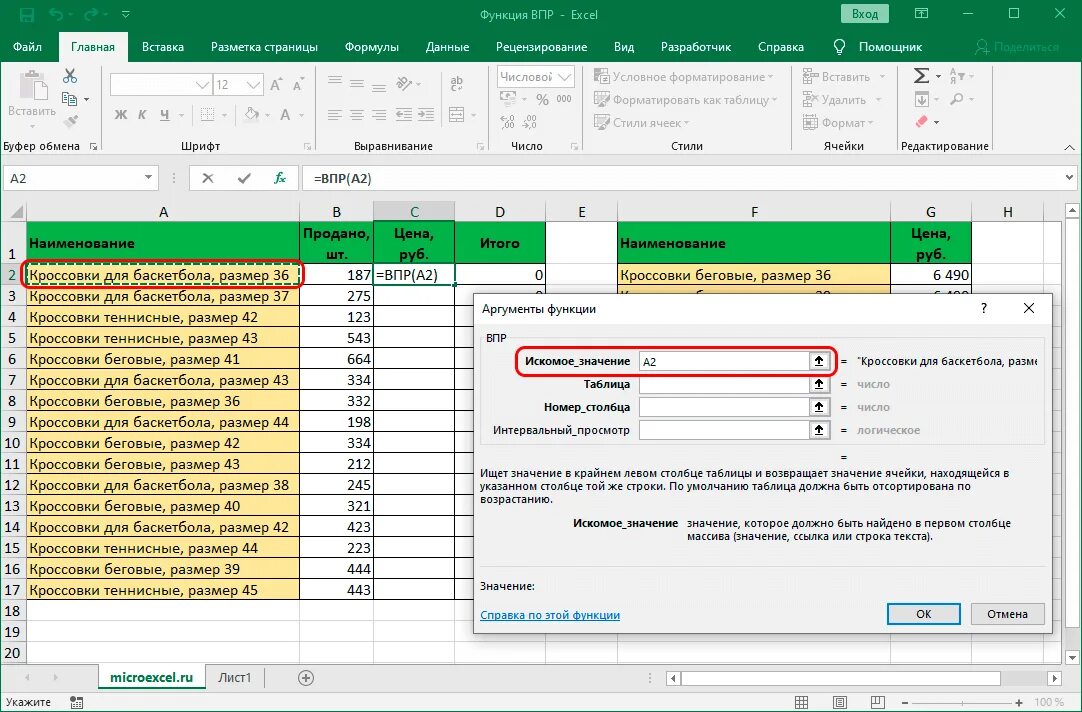The image size is (1082, 712).
Task: Click the sort and filter icon
Action: point(956,76)
